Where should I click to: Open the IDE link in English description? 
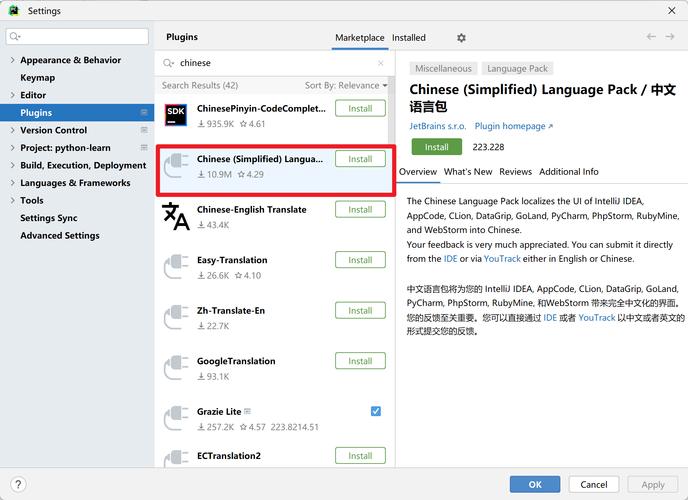pyautogui.click(x=450, y=259)
